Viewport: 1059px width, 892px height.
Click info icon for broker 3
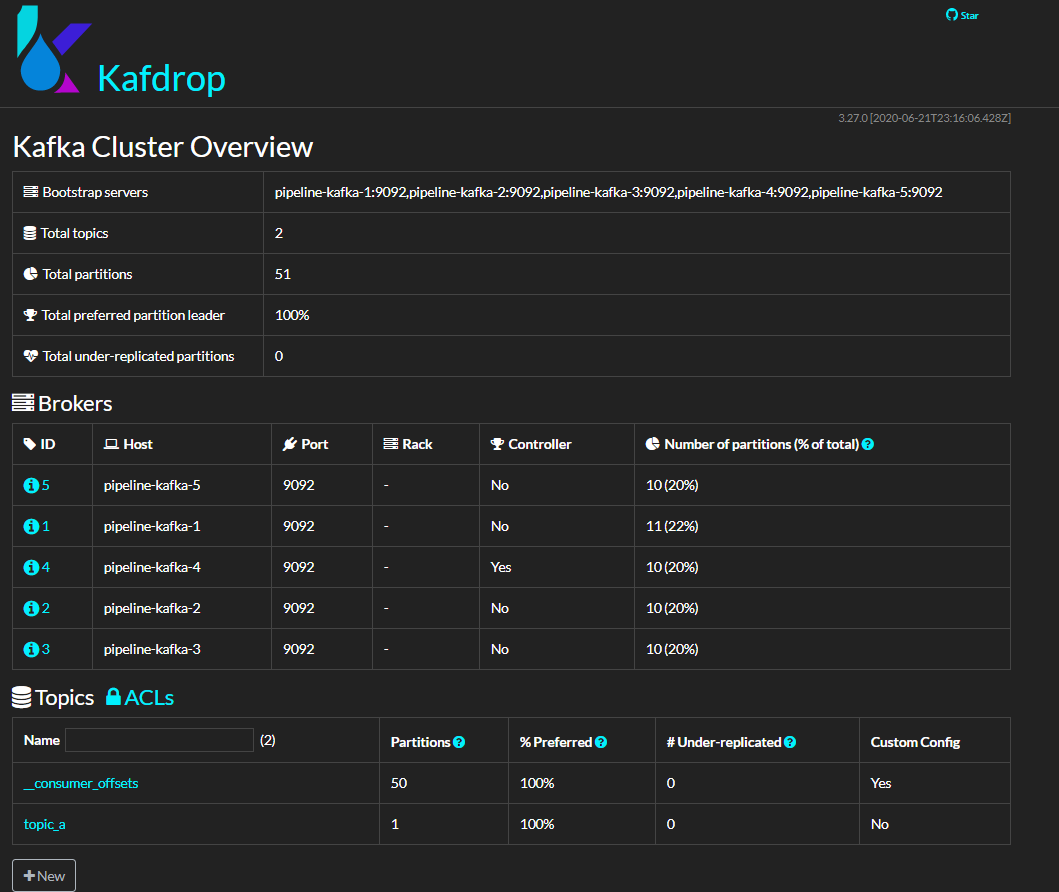(31, 650)
